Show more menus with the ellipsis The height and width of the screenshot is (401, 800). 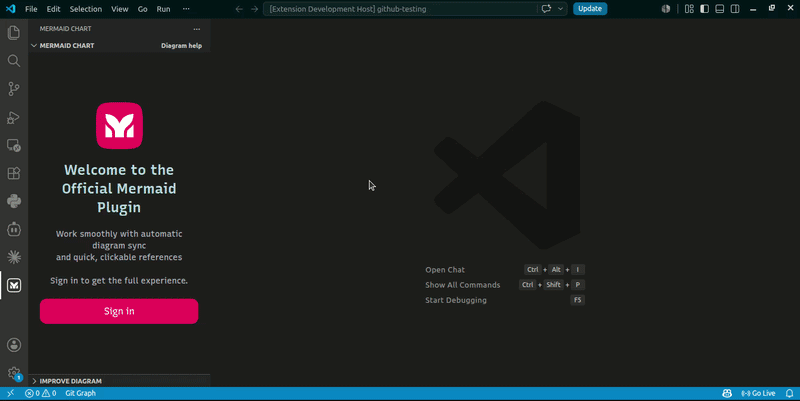pyautogui.click(x=186, y=9)
